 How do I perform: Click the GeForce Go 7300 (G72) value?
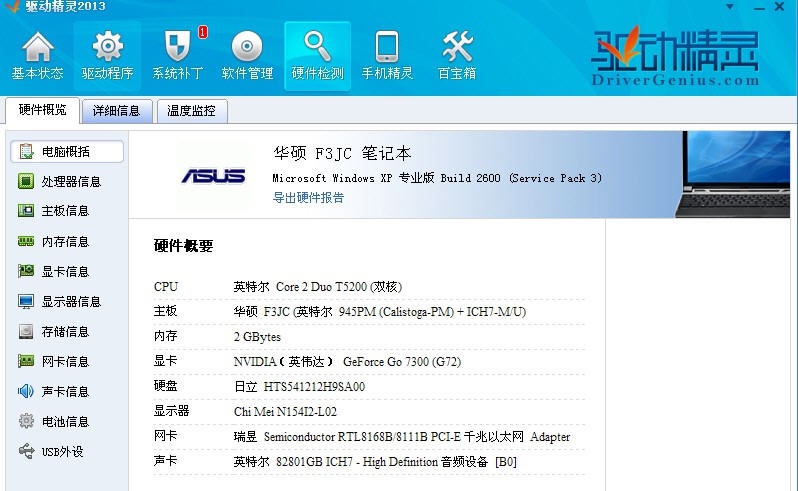click(347, 362)
